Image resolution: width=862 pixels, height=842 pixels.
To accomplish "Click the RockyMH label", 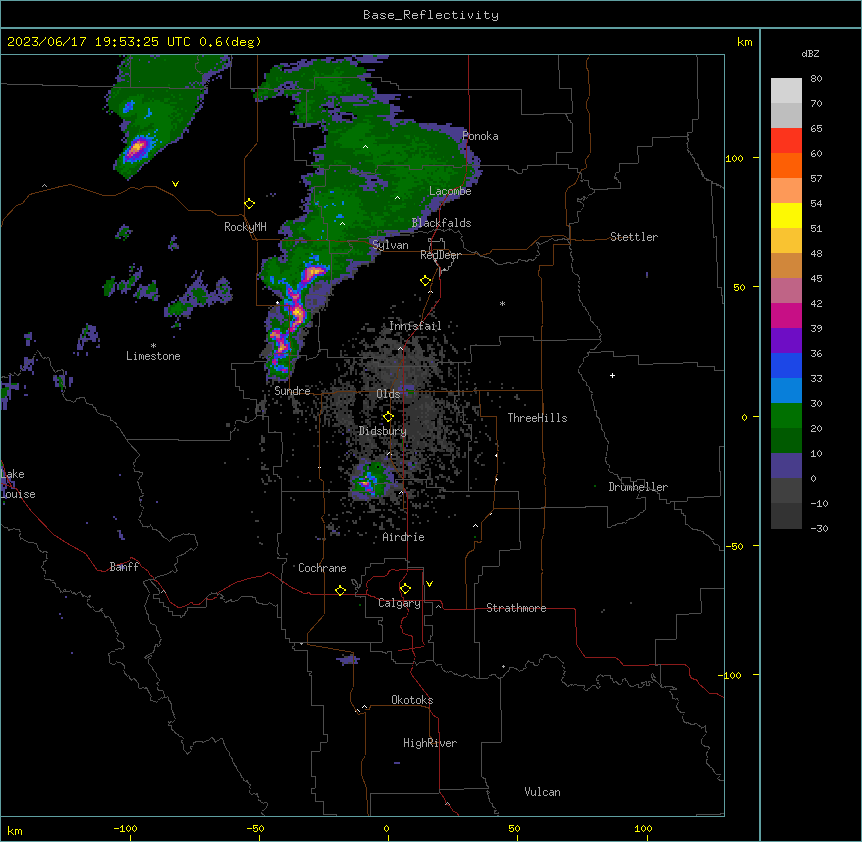I will point(245,227).
